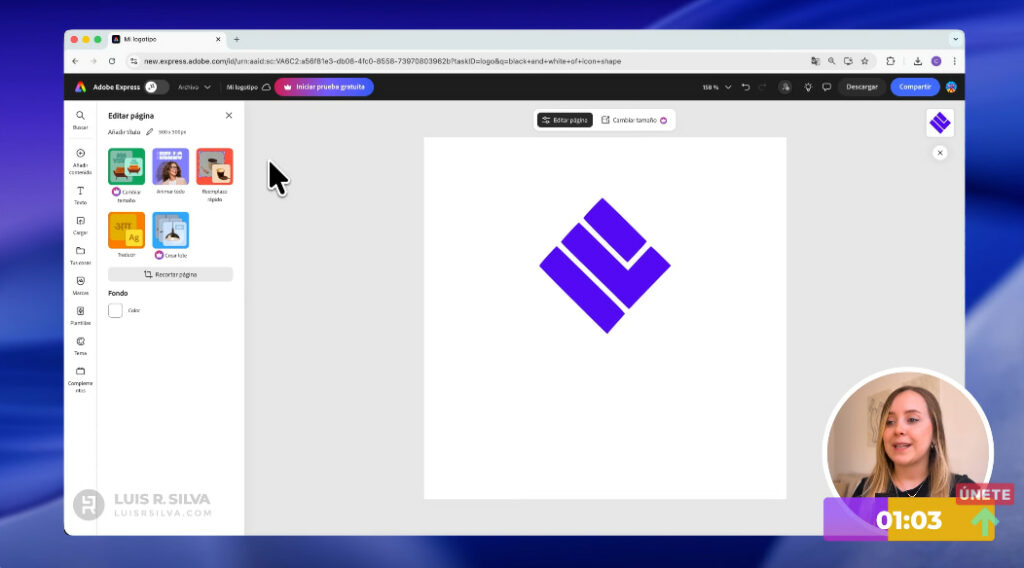1024x568 pixels.
Task: Click the pencil icon next to Añadir título
Action: (150, 132)
